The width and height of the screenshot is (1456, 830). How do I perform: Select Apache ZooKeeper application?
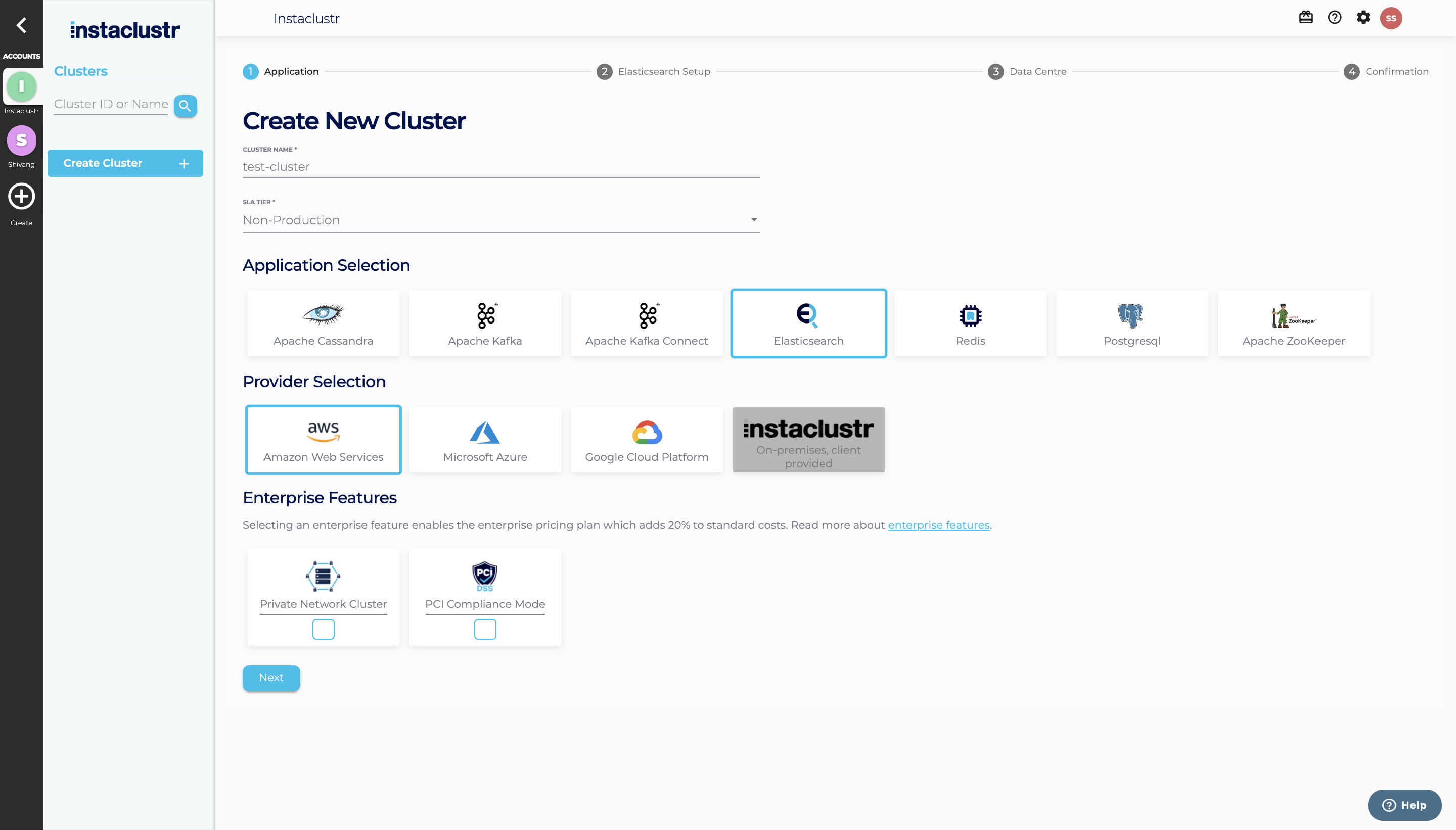coord(1293,323)
